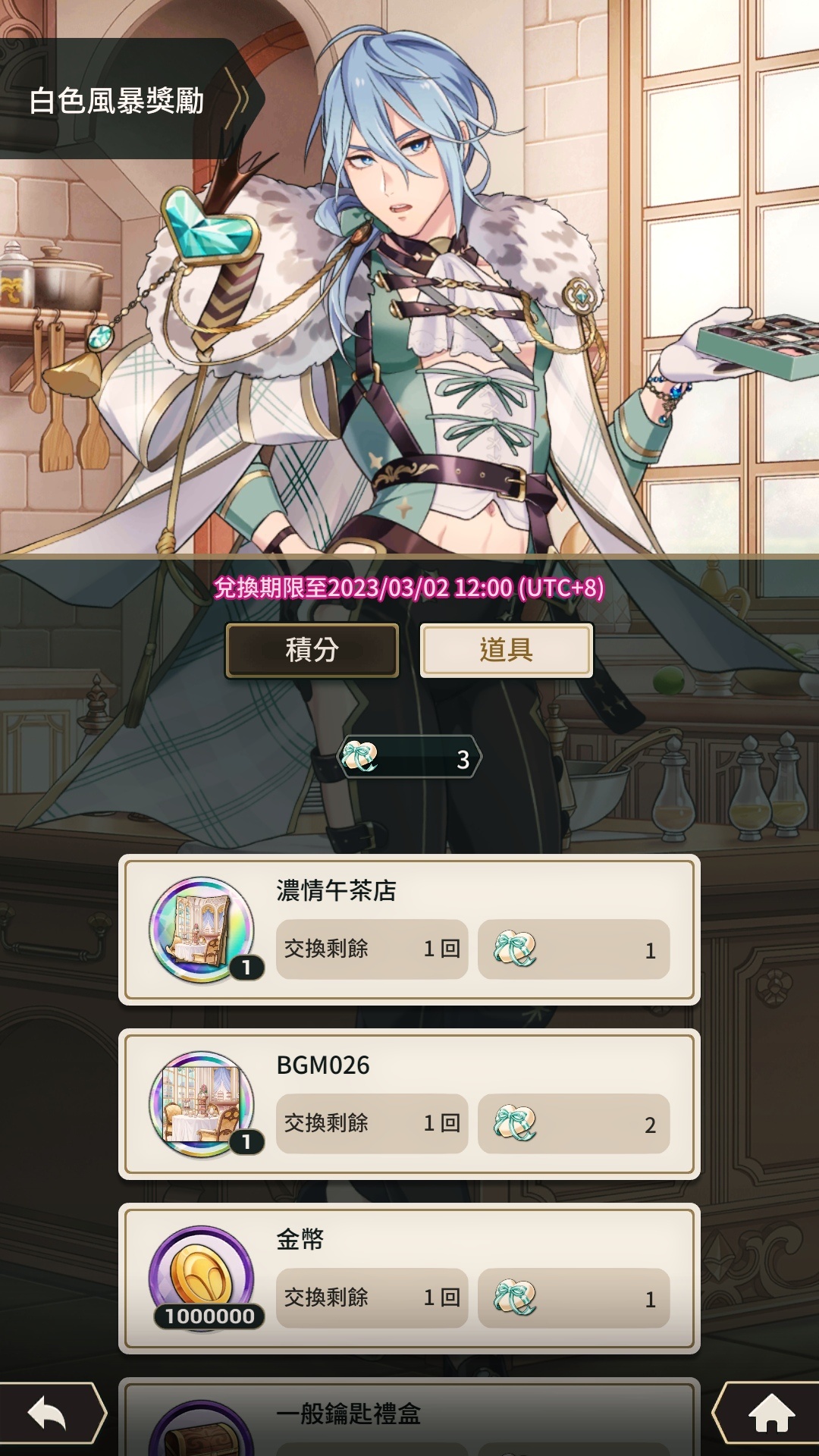Tap the 白色風暴獎勵 title label

click(117, 101)
